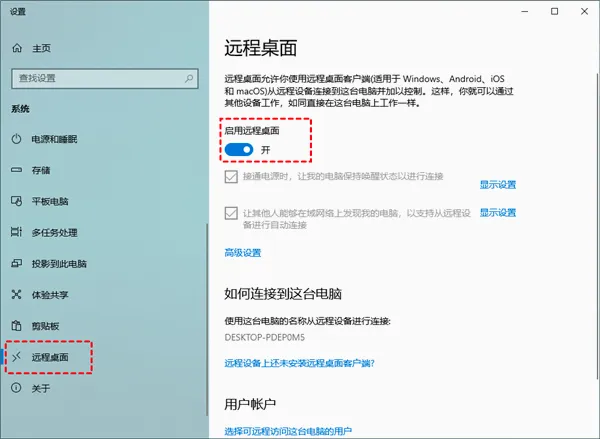Go to 多任务处理 settings
Screen dimensions: 600x439
pos(55,232)
